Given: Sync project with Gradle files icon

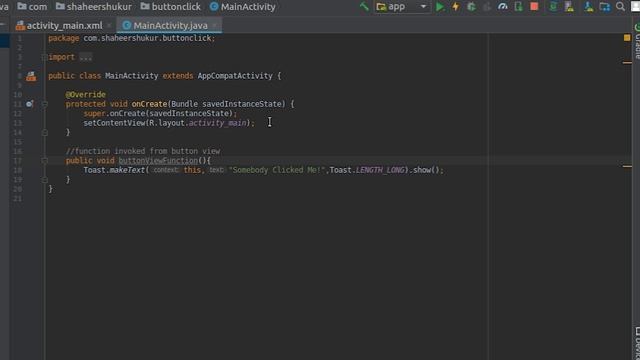Looking at the screenshot, I should (553, 7).
